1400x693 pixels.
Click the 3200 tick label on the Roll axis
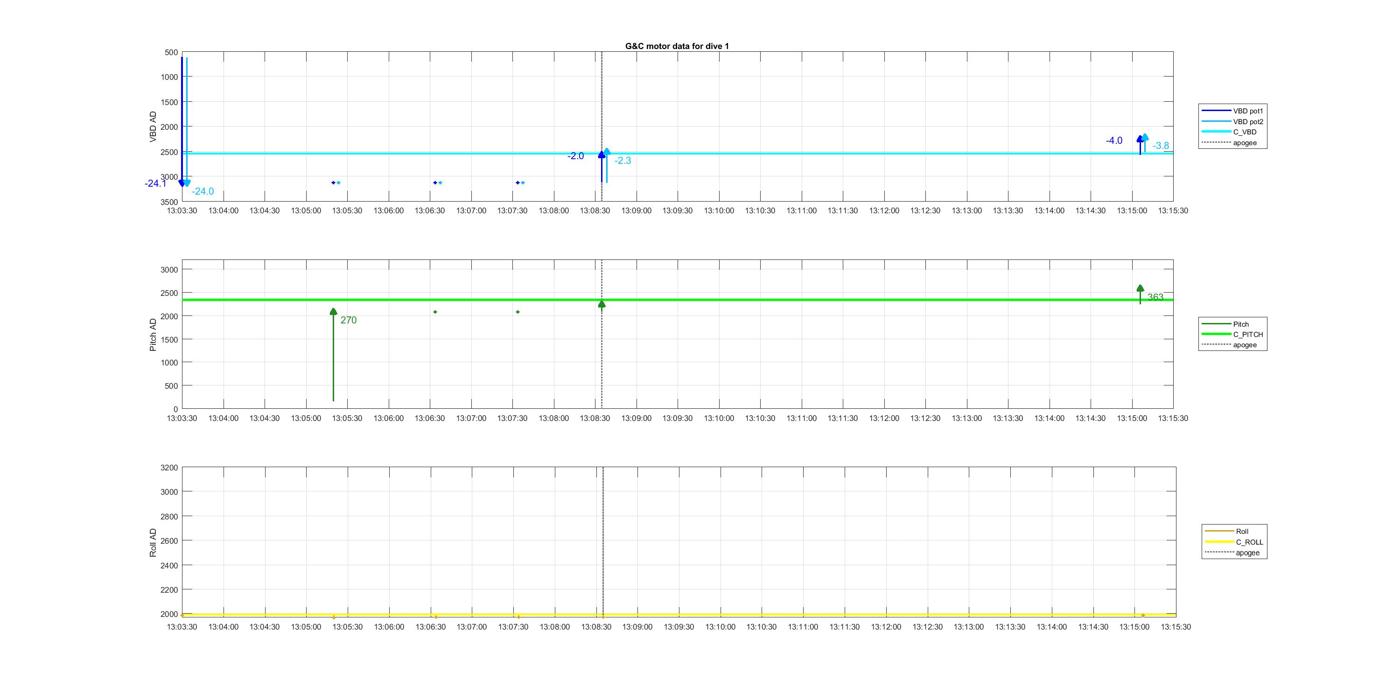169,468
